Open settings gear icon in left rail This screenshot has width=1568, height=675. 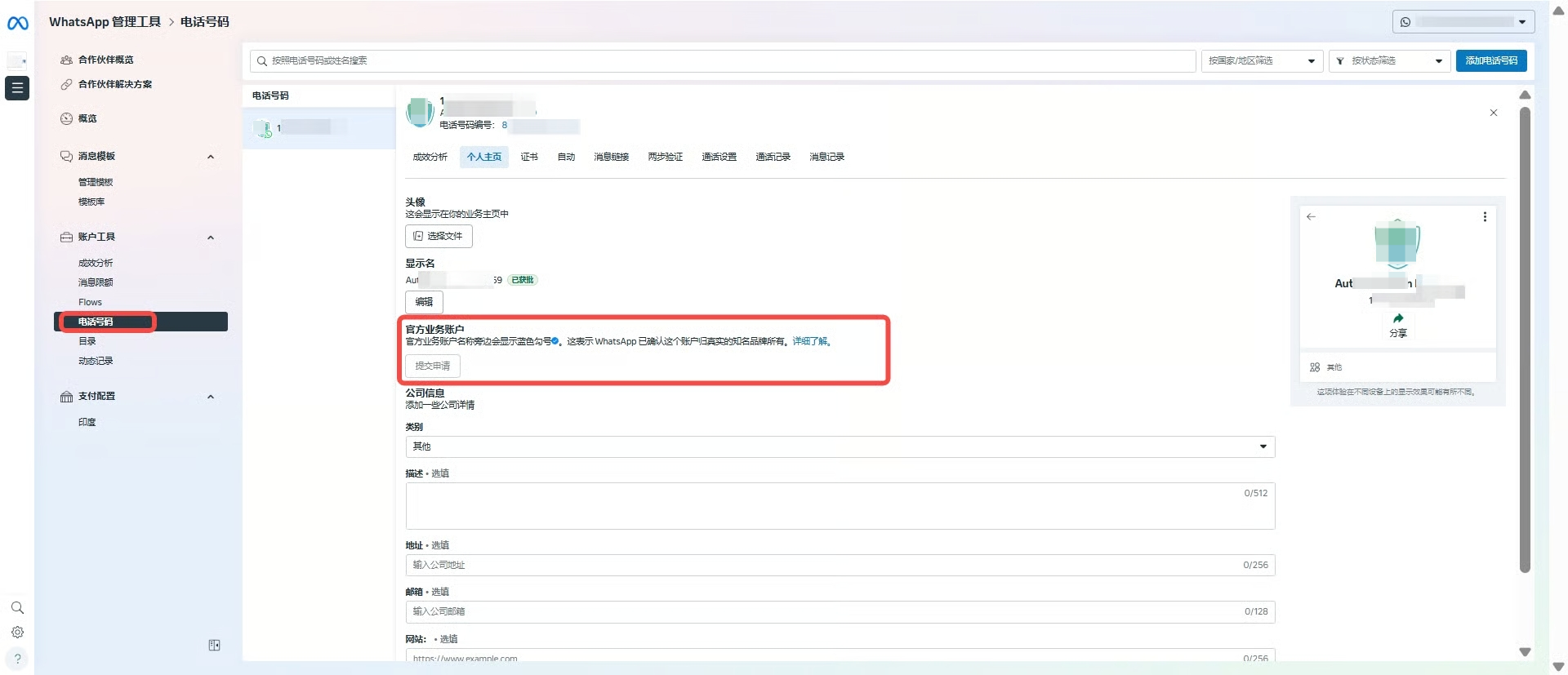point(17,633)
